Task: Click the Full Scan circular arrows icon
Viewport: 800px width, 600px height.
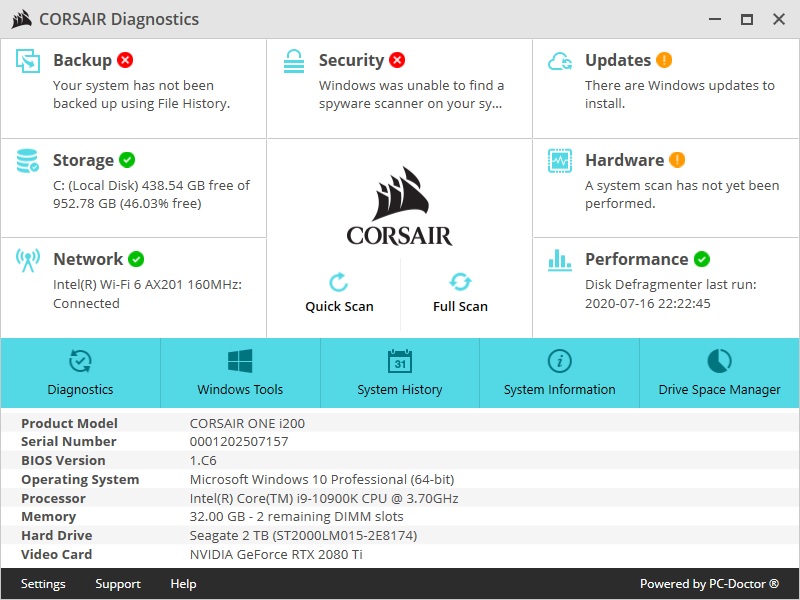Action: click(460, 282)
